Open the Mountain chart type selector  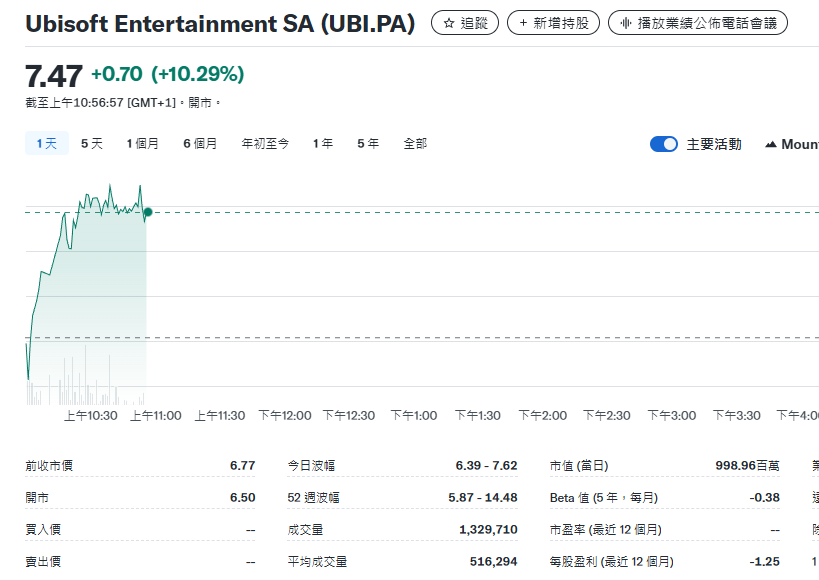click(793, 144)
